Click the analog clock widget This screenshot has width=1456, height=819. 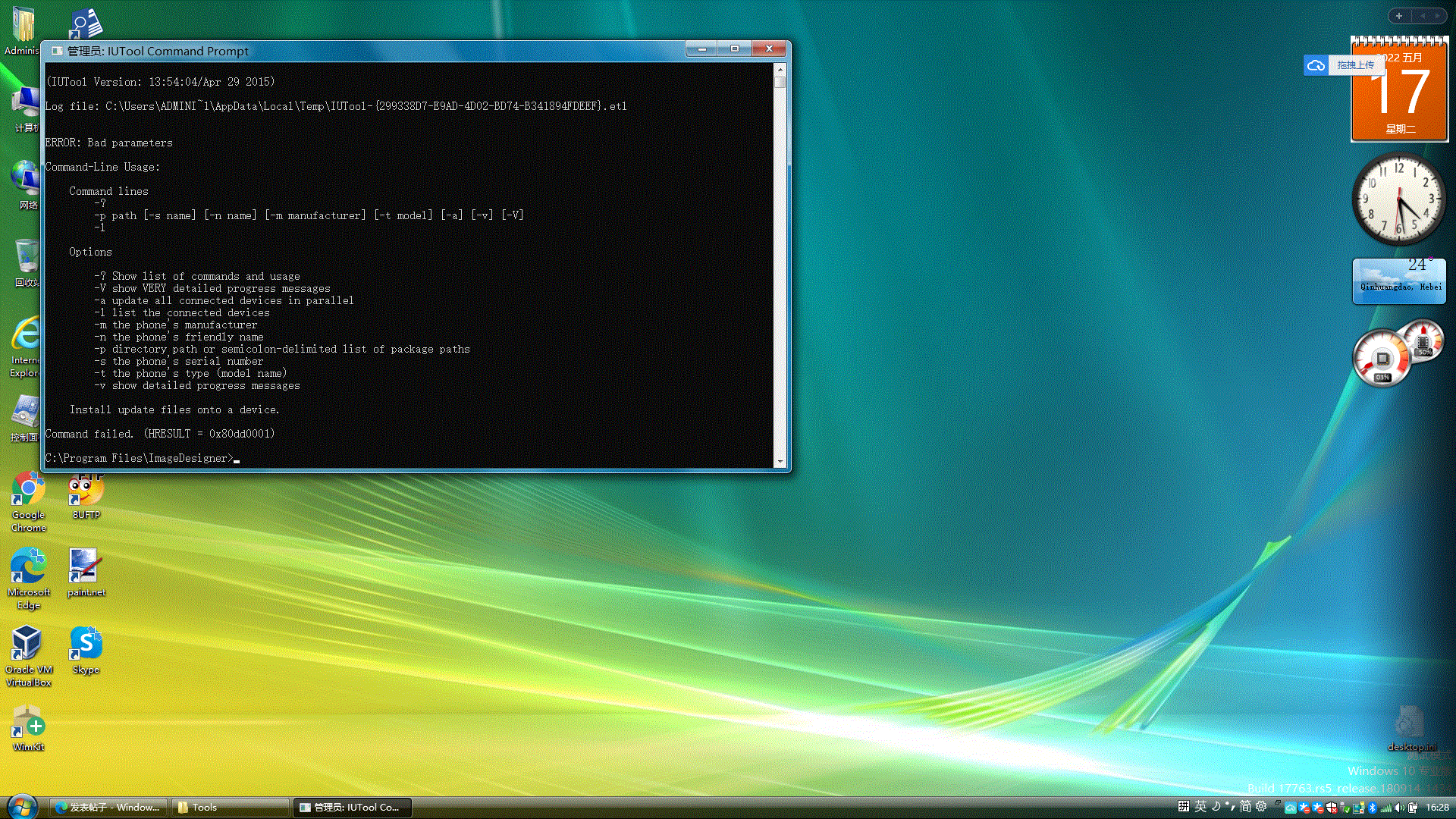[x=1397, y=206]
